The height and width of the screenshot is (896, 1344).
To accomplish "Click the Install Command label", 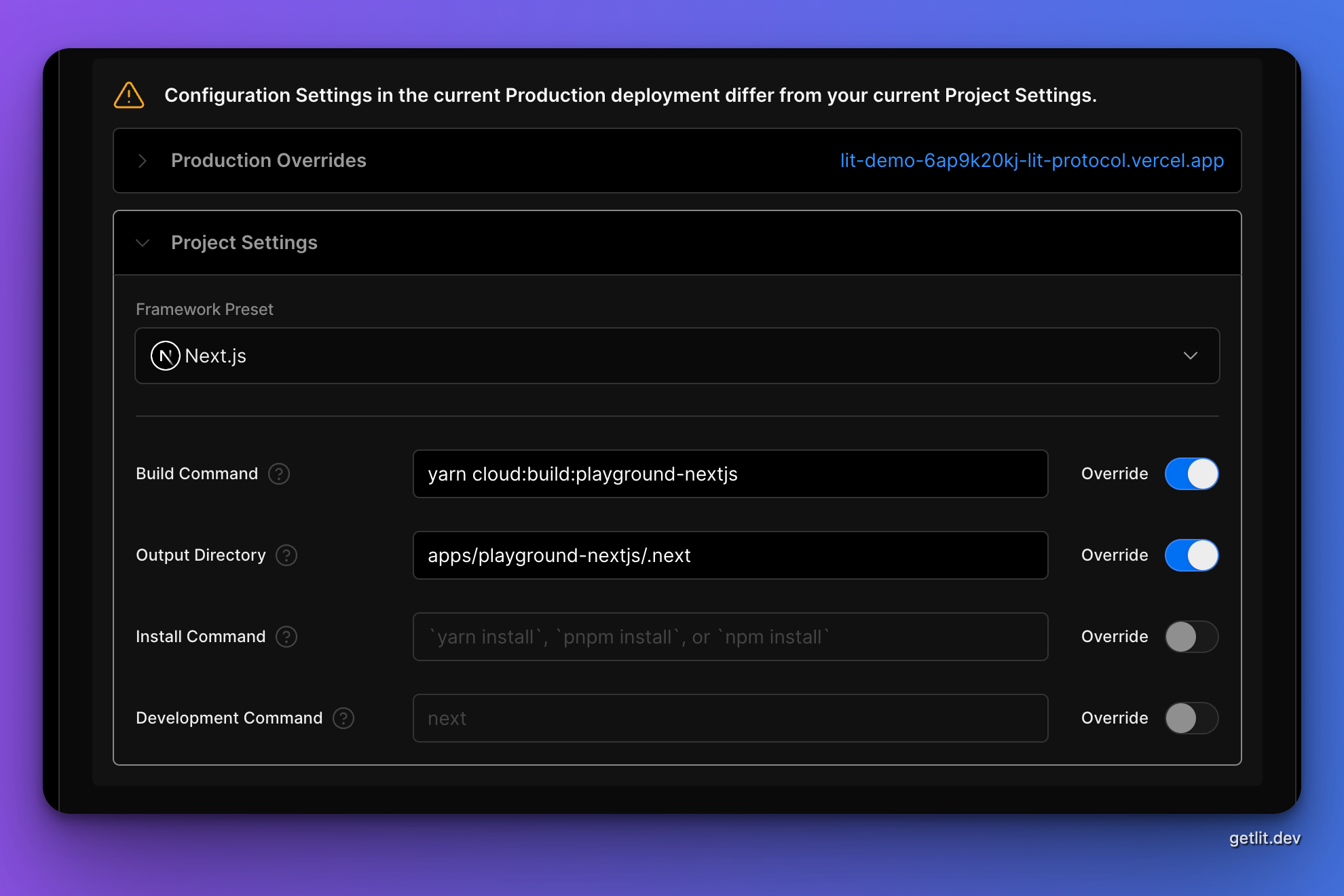I will pos(200,637).
